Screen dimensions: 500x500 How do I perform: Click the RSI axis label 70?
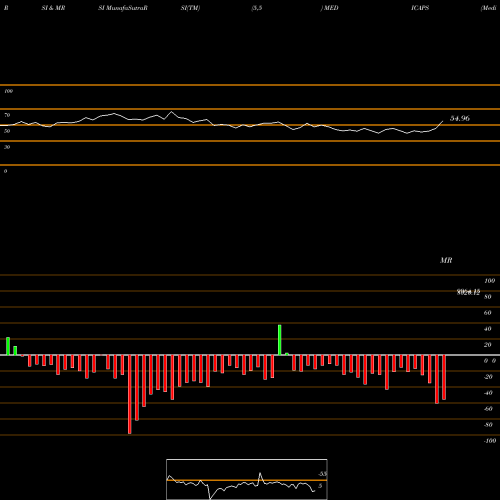pos(7,115)
